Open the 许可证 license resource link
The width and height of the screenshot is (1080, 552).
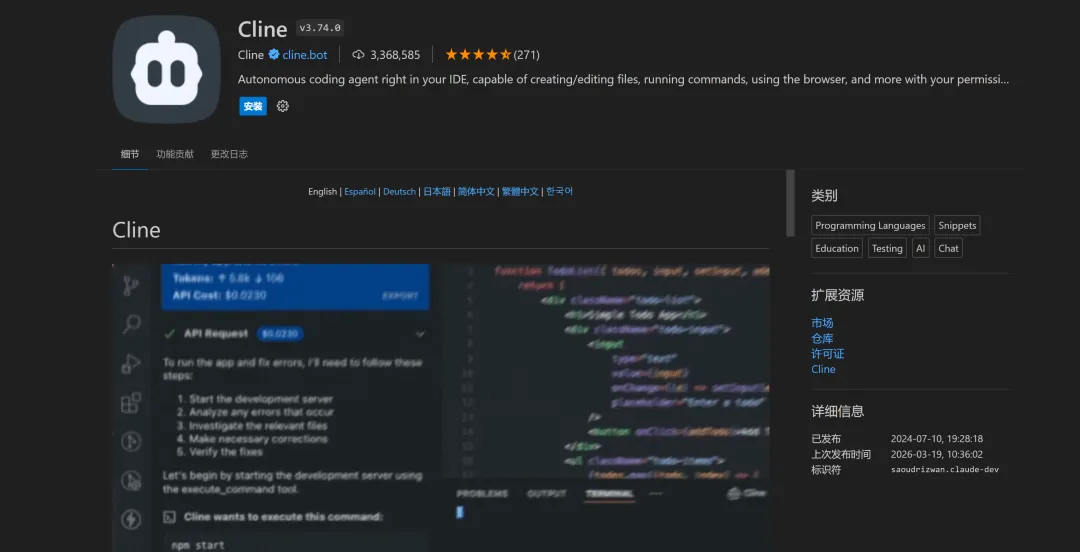point(828,354)
